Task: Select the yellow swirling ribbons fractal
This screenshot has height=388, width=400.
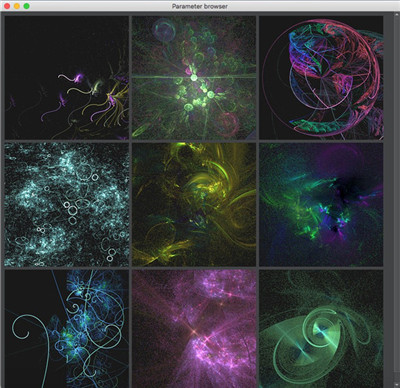Action: pyautogui.click(x=194, y=205)
